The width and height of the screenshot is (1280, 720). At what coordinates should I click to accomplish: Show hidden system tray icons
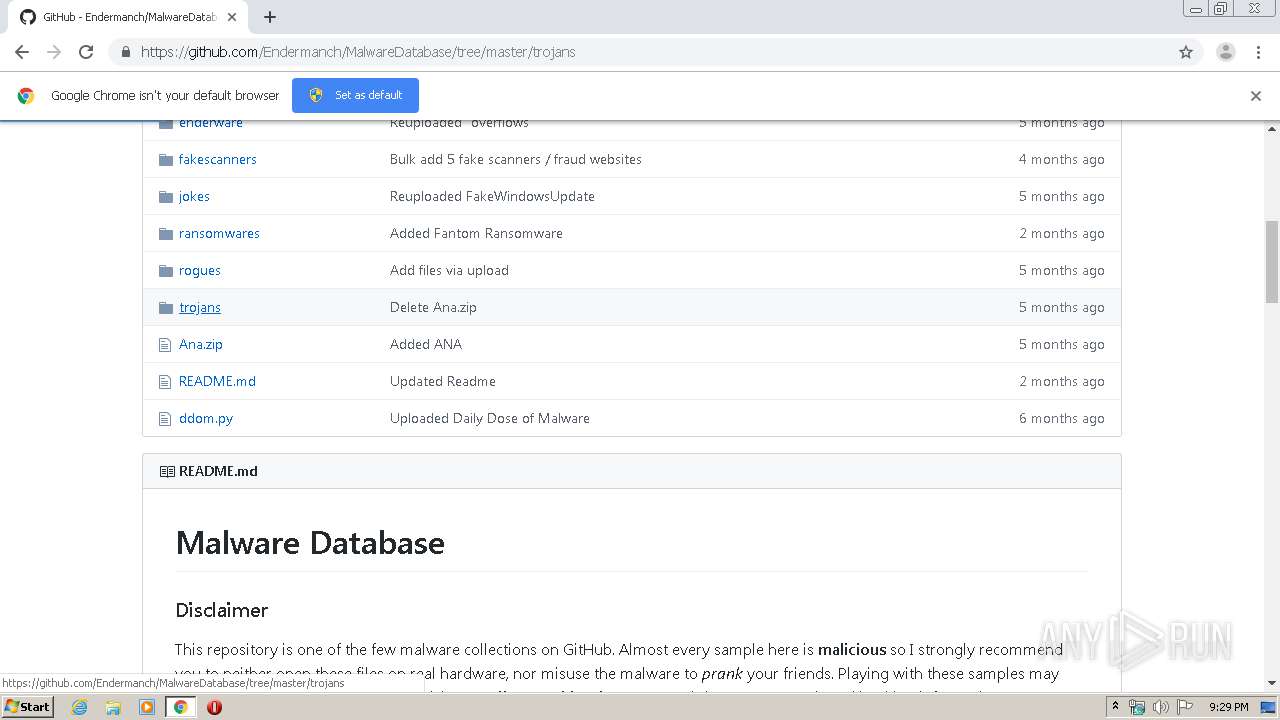click(1115, 707)
